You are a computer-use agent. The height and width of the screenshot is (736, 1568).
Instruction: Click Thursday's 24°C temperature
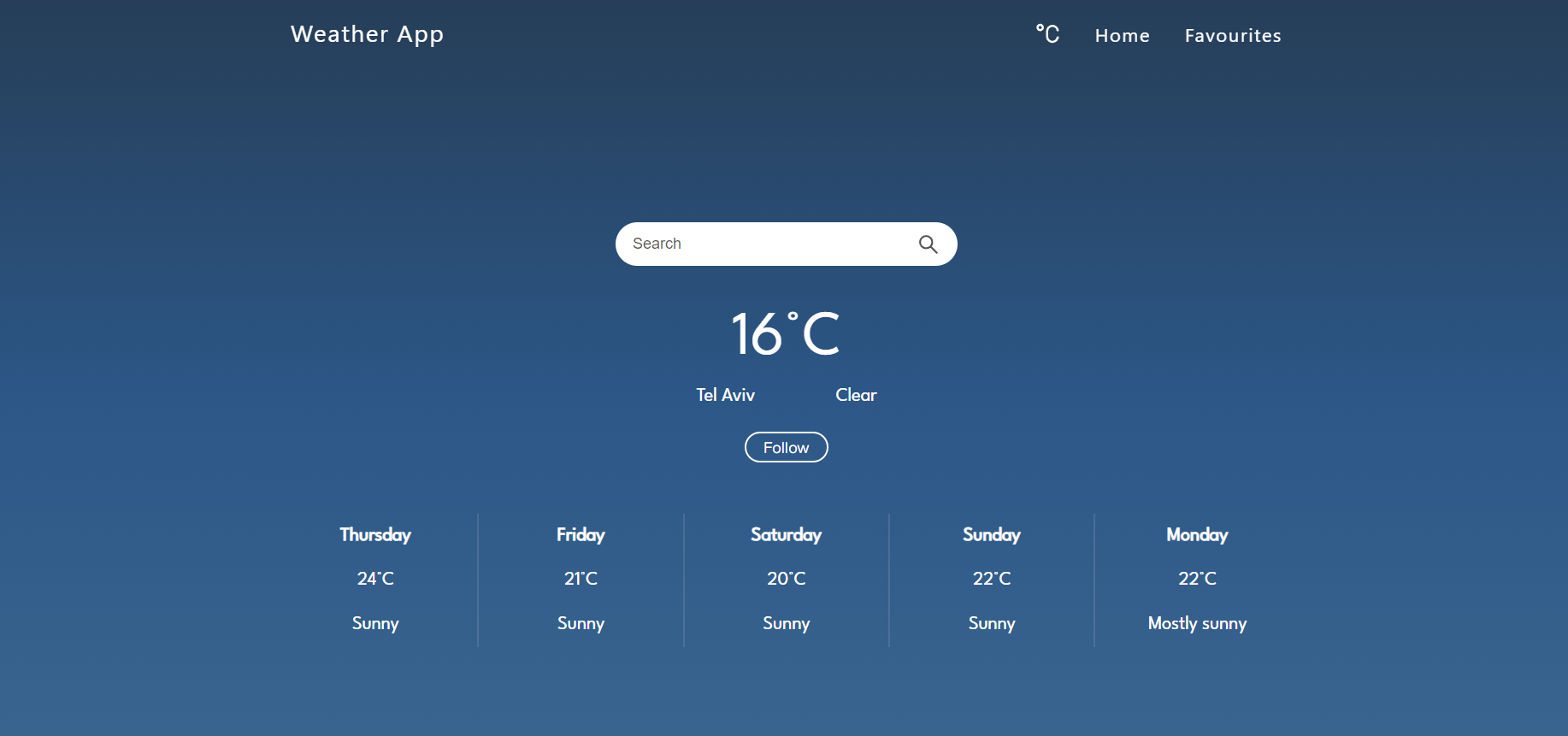[375, 579]
